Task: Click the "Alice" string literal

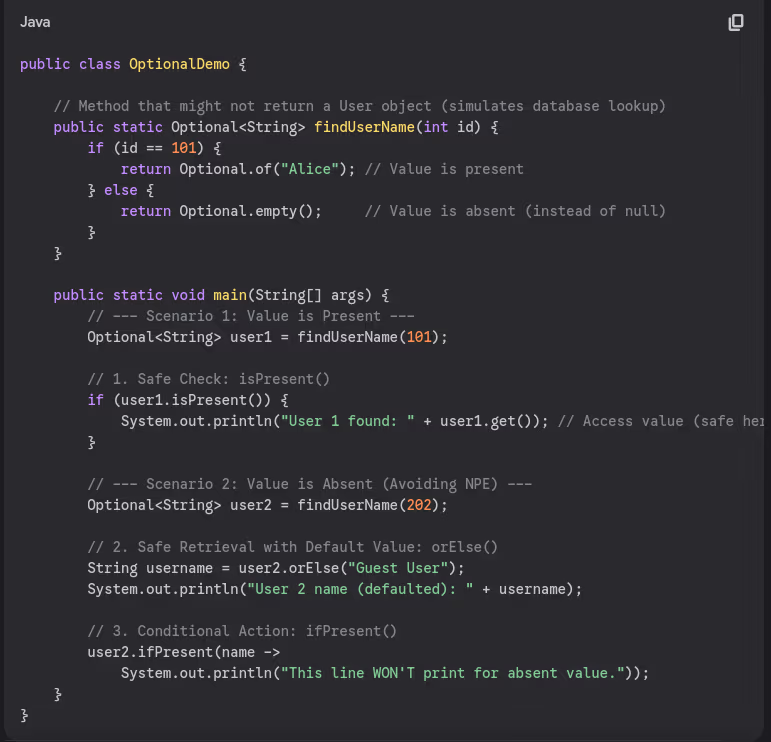Action: (x=310, y=169)
